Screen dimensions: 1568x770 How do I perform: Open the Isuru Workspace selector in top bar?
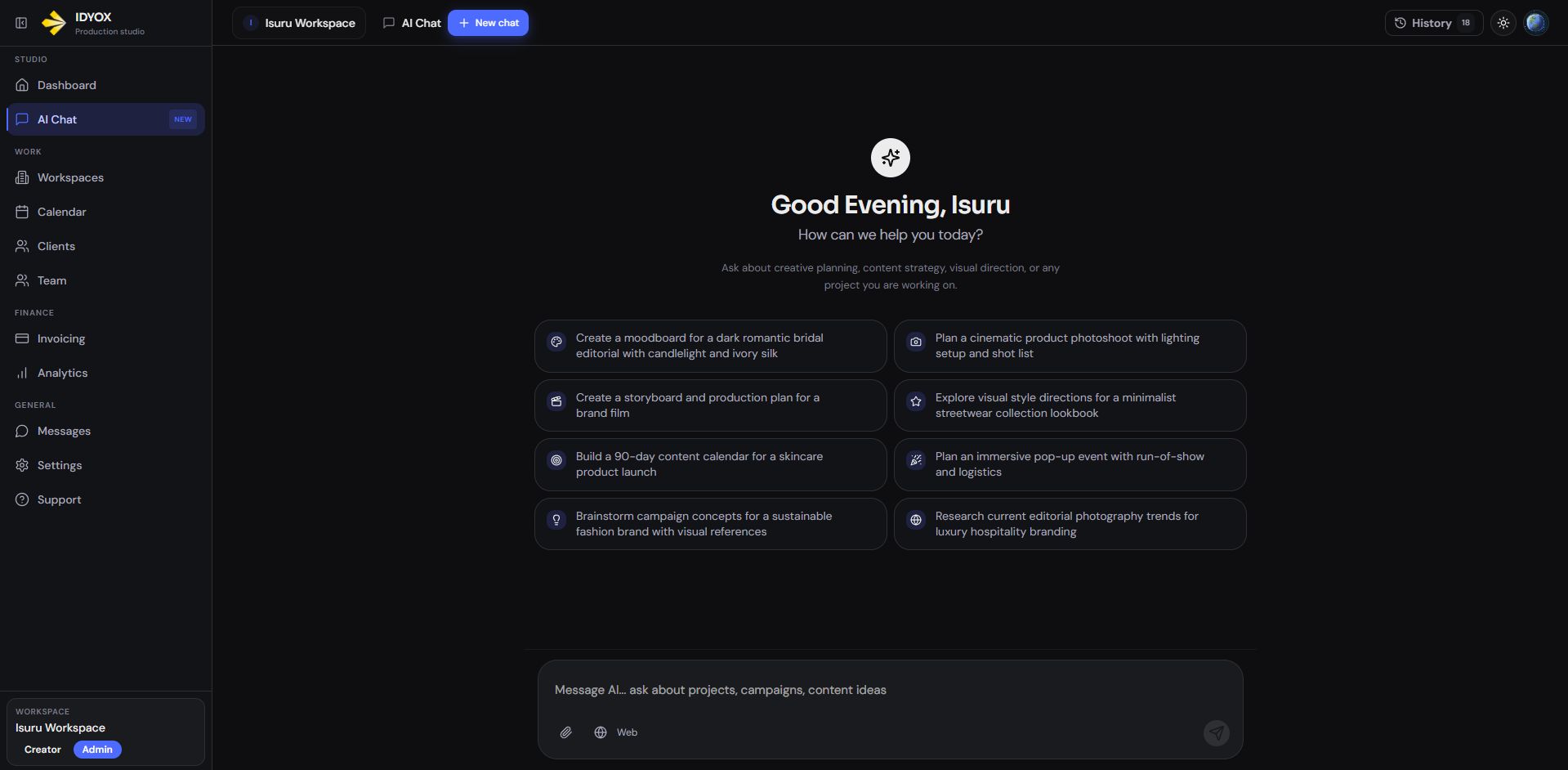299,23
